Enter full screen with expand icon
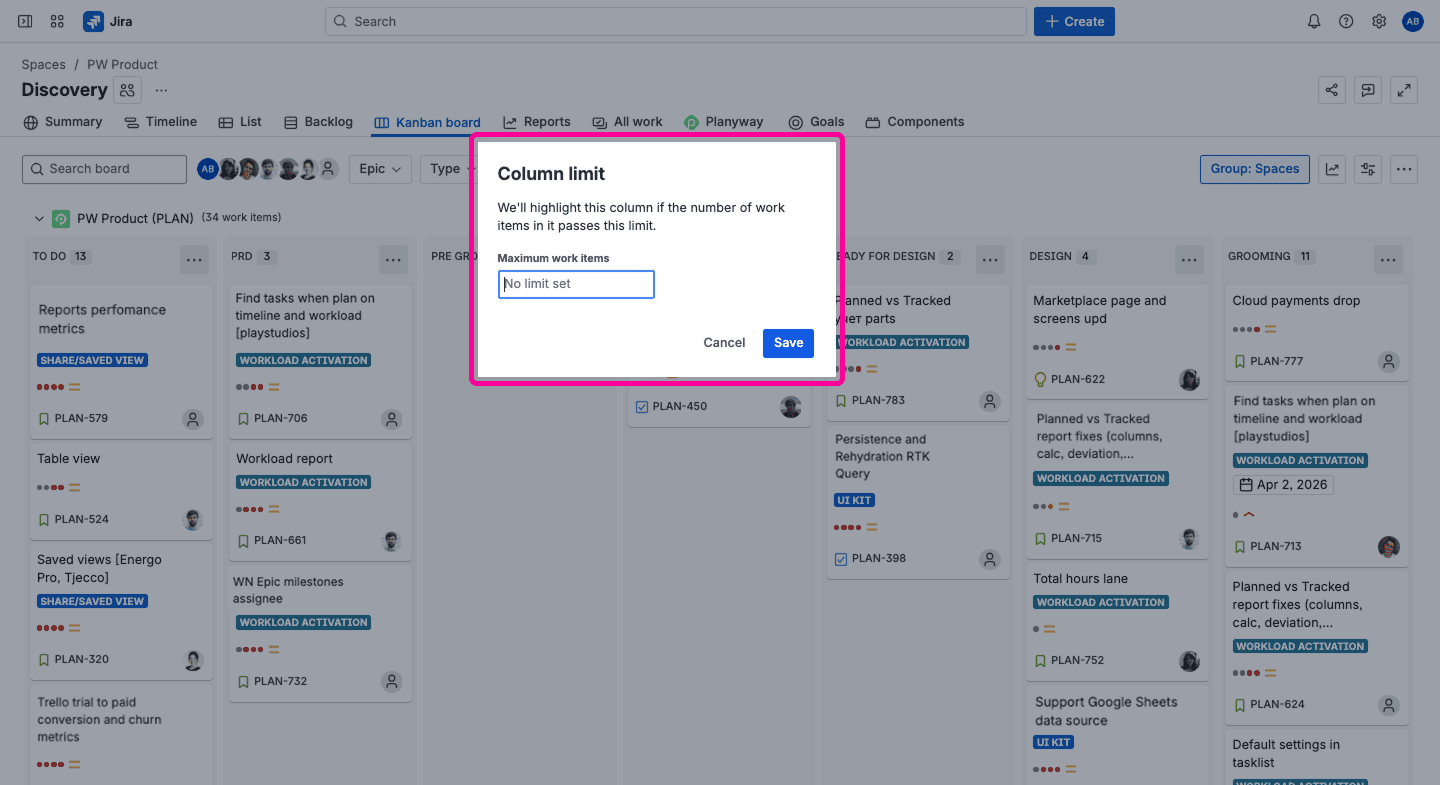Screen dimensions: 1440x785 (x=1405, y=90)
